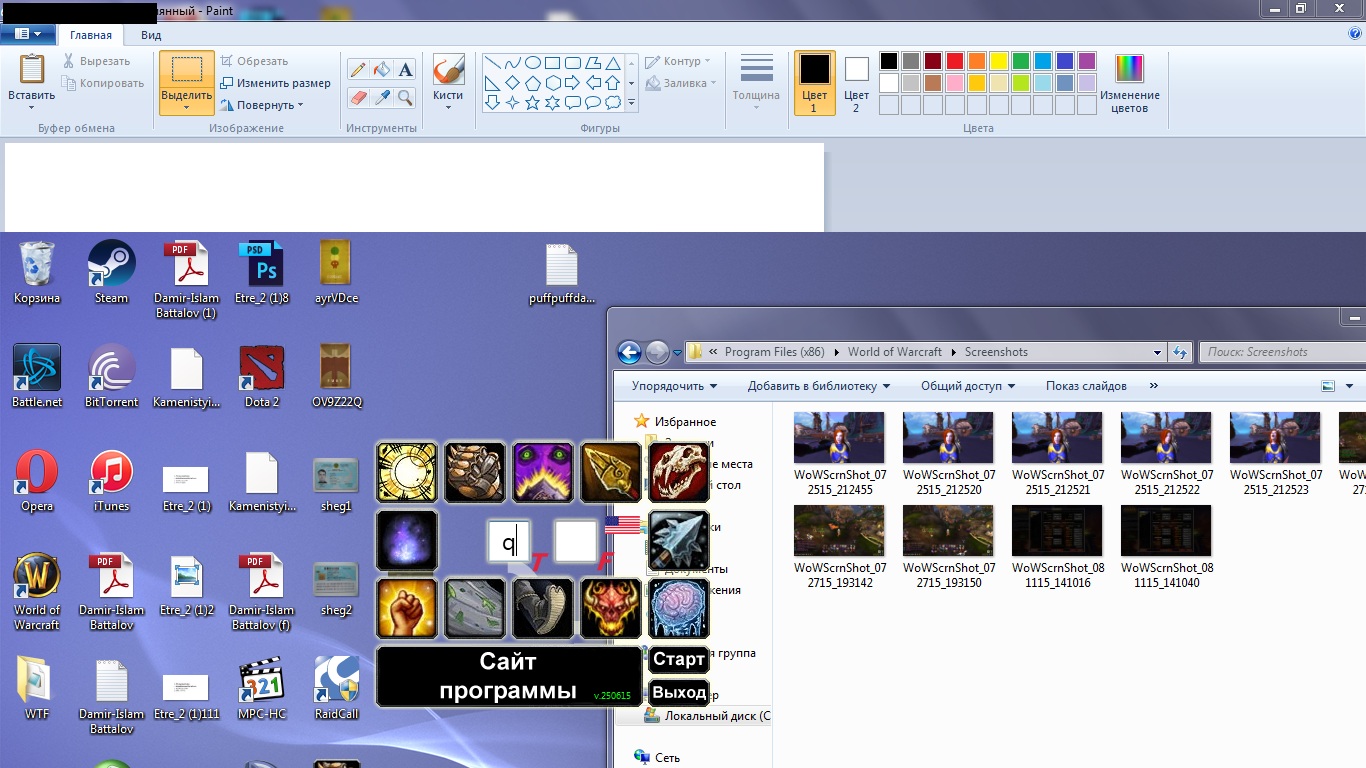The width and height of the screenshot is (1366, 768).
Task: Click the Вставить paste icon
Action: coord(32,70)
